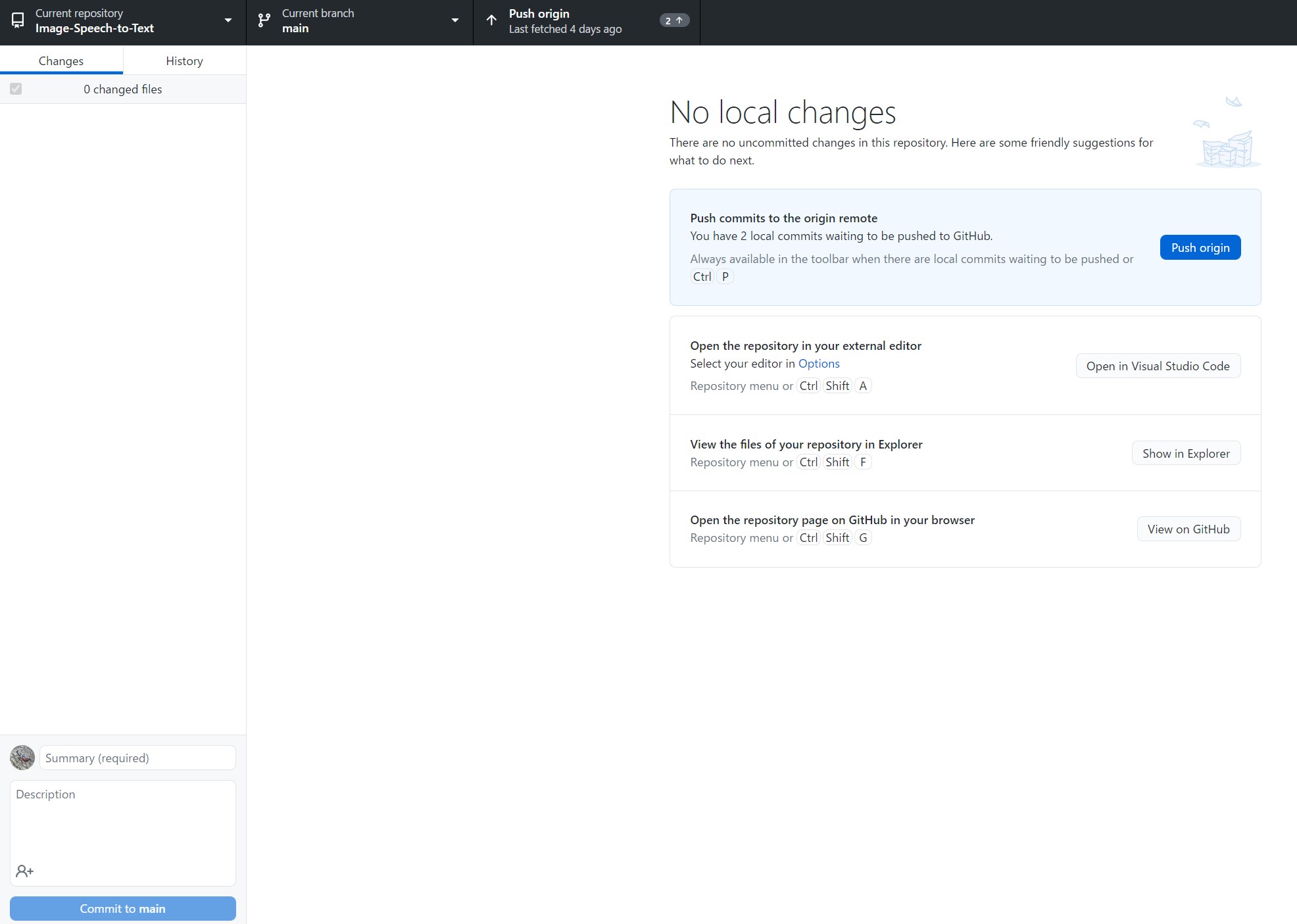Screen dimensions: 1297x924
Task: Click the user avatar beside summary
Action: [x=22, y=758]
